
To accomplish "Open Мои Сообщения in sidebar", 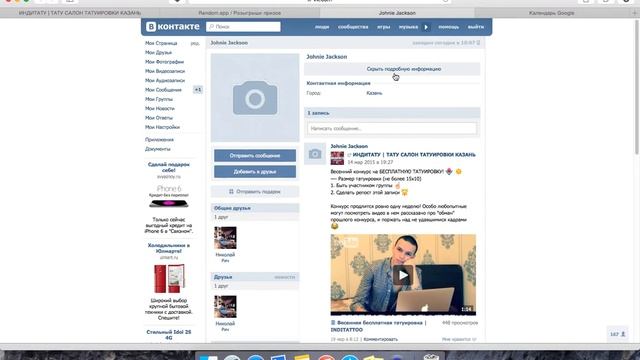I will (x=163, y=90).
